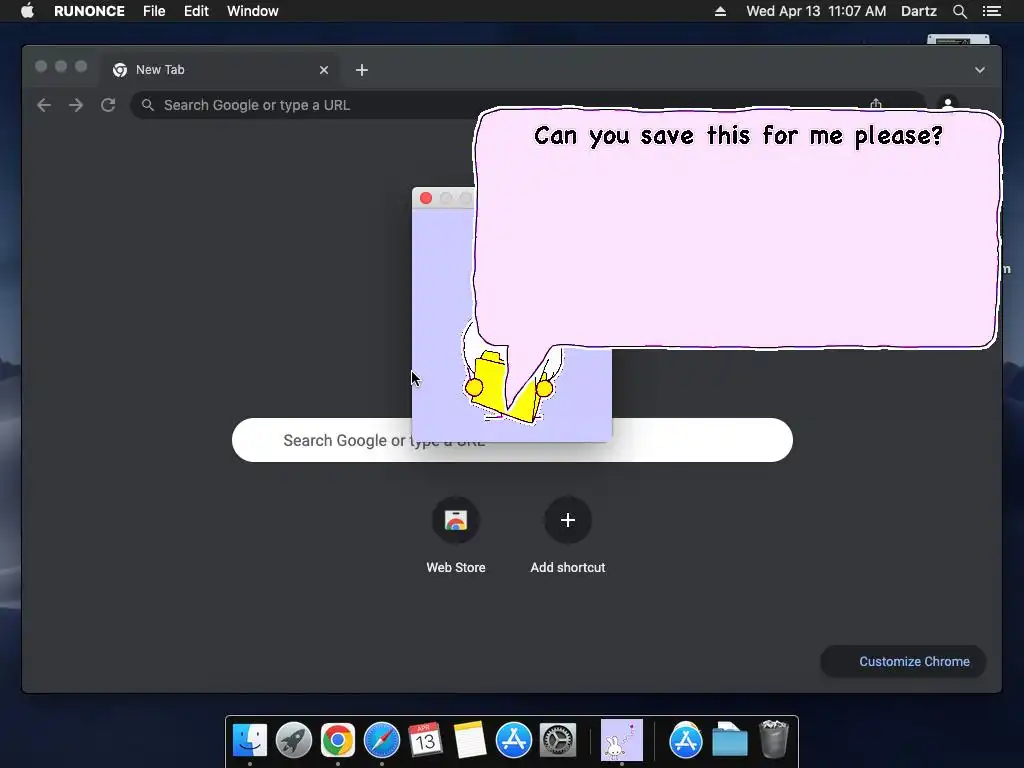Open Spotlight search magnifier
Screen dimensions: 1024x768
click(959, 11)
